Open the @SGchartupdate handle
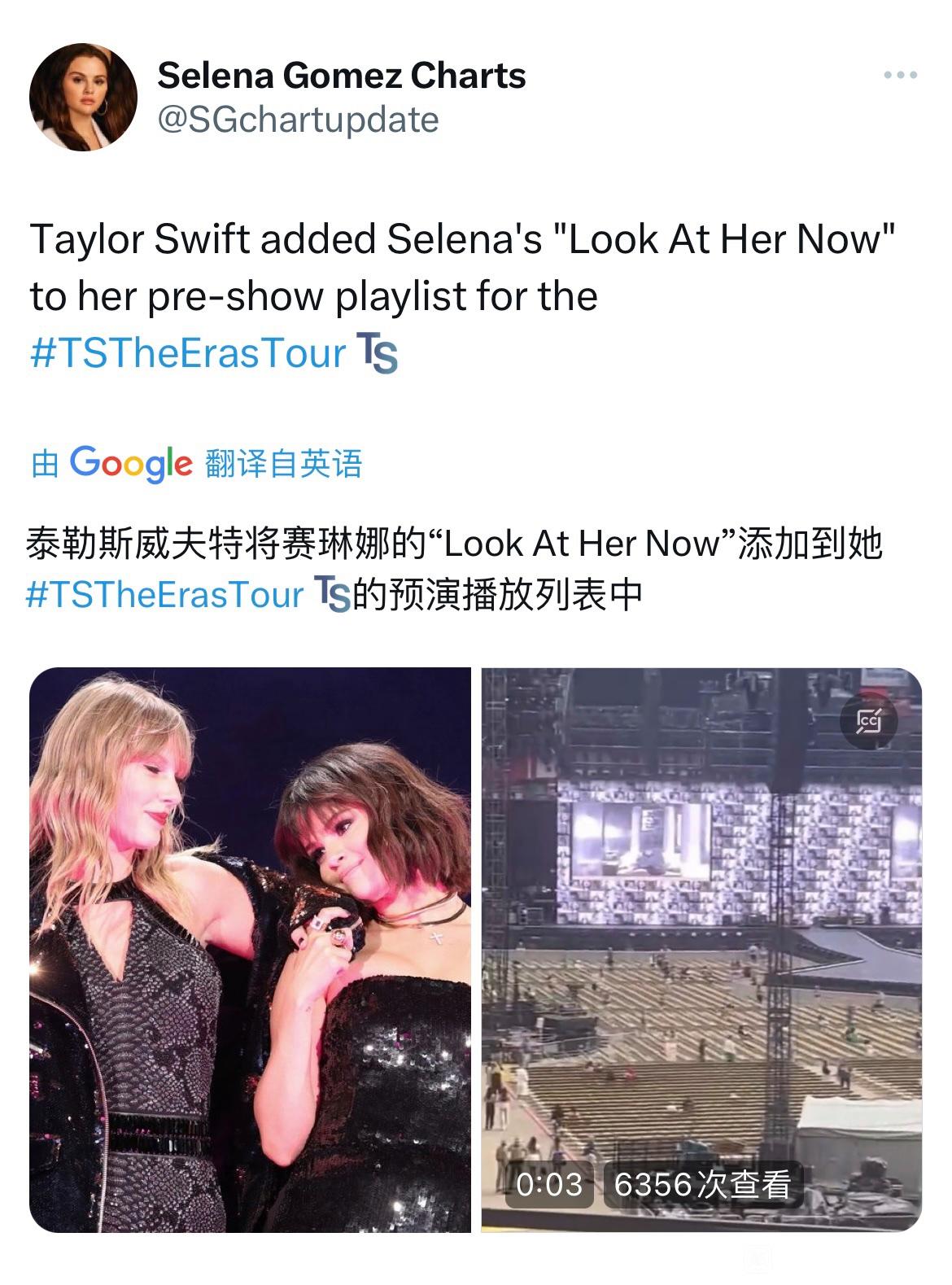 [299, 120]
